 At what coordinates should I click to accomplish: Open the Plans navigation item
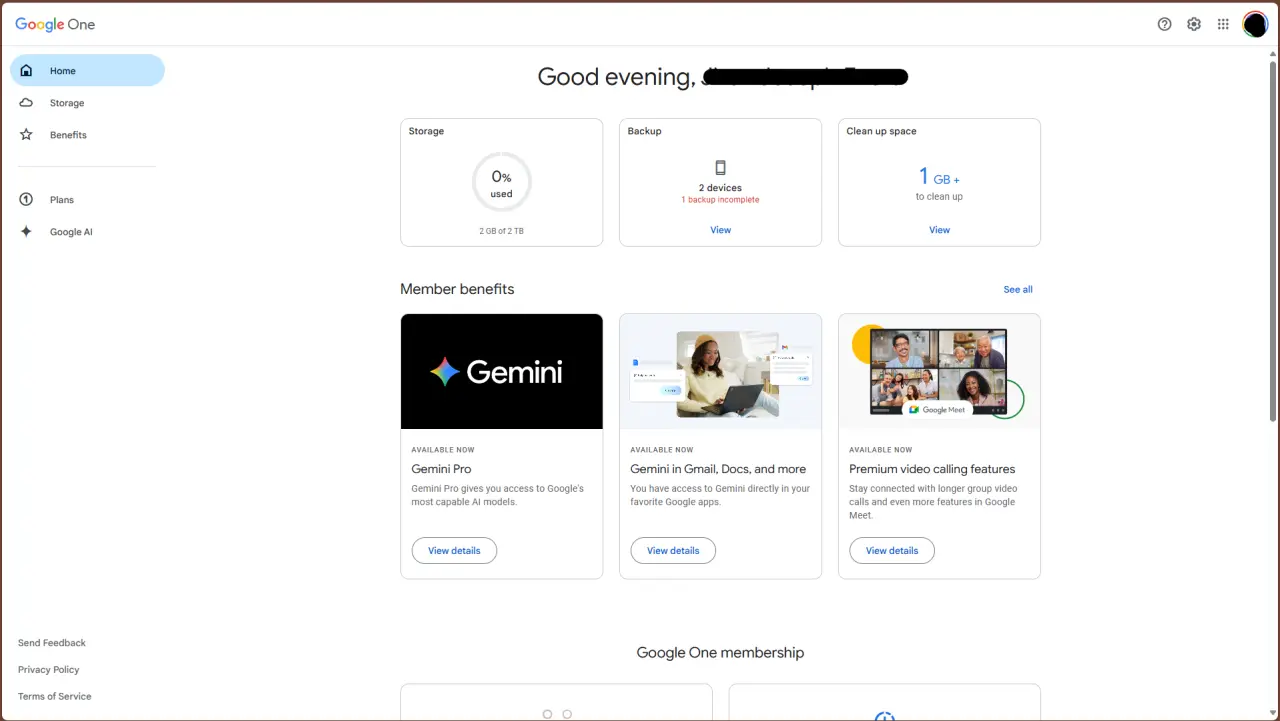pos(87,200)
